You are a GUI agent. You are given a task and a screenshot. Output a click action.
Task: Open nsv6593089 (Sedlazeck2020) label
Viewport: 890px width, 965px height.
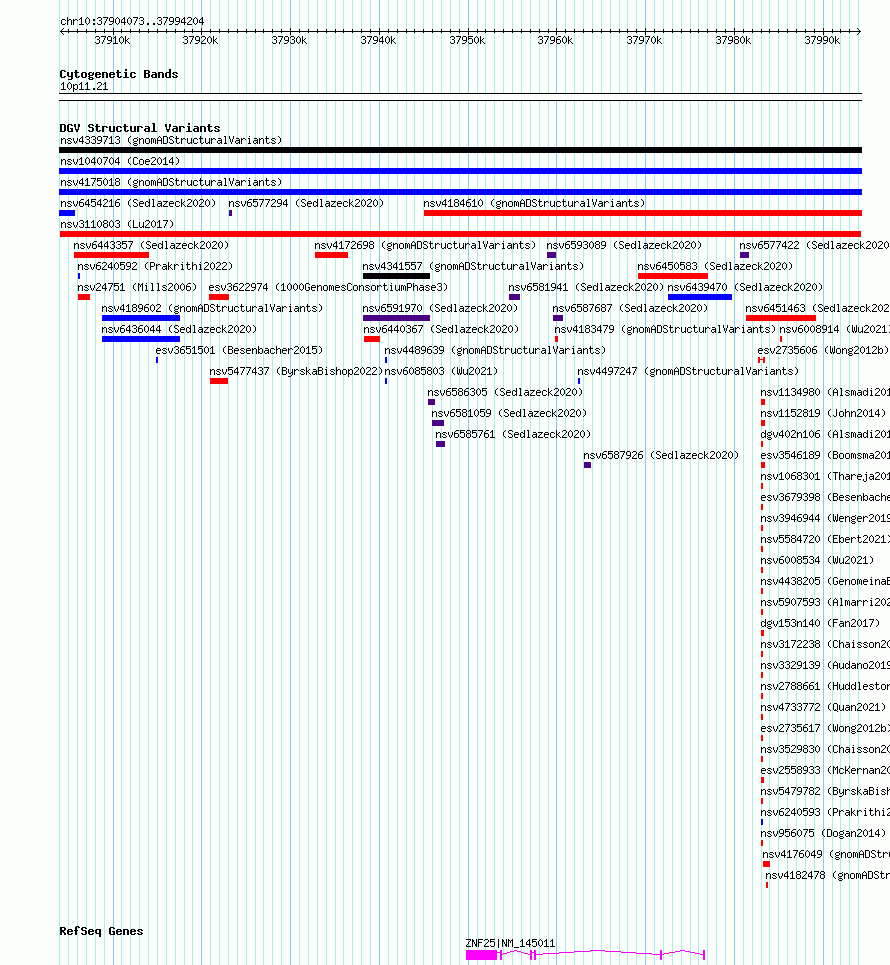624,245
